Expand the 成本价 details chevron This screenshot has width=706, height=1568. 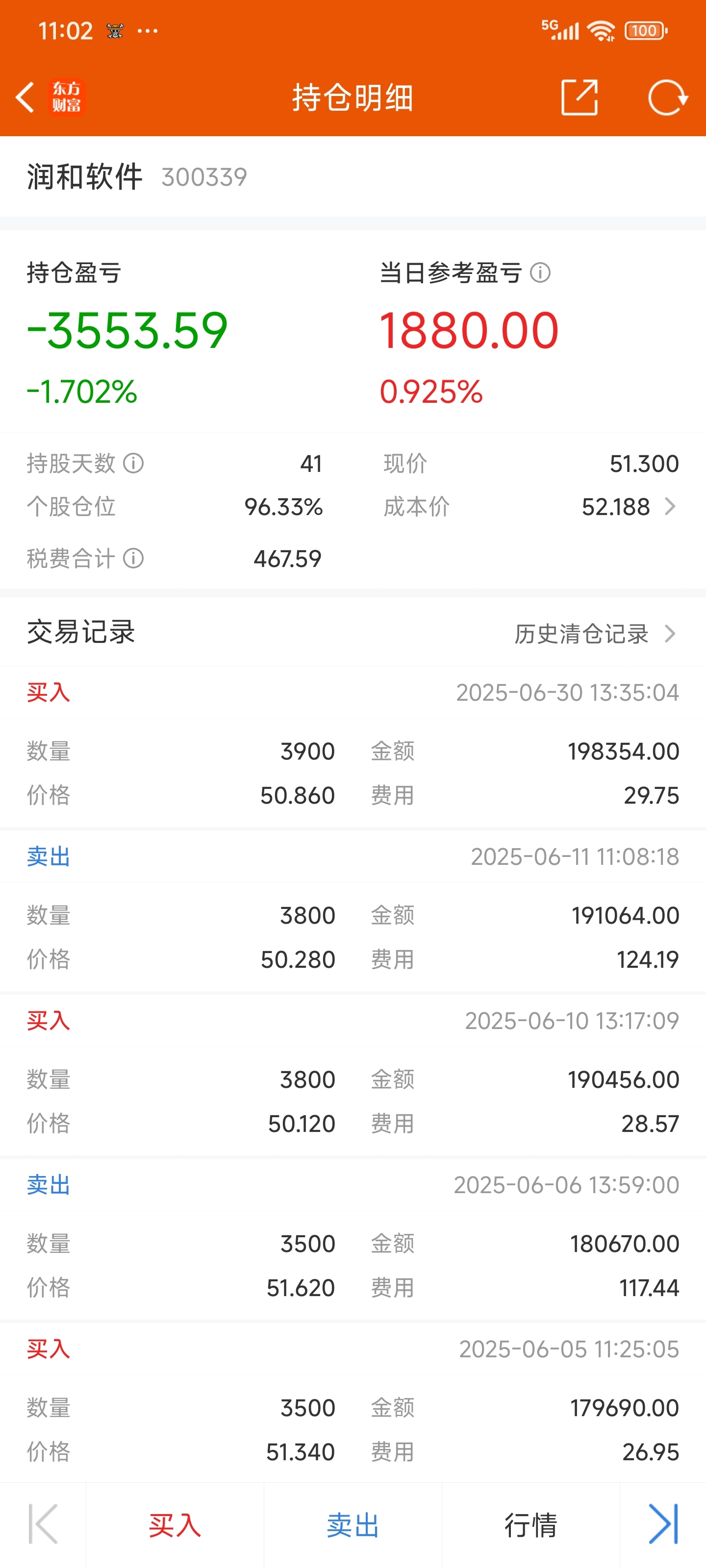(670, 507)
